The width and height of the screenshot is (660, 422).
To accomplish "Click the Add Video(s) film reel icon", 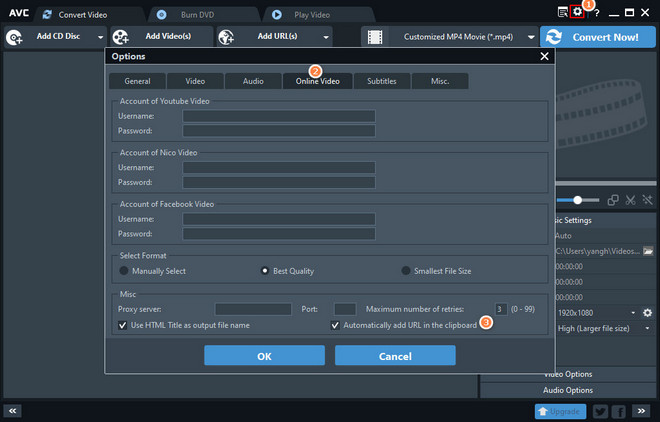I will (121, 37).
